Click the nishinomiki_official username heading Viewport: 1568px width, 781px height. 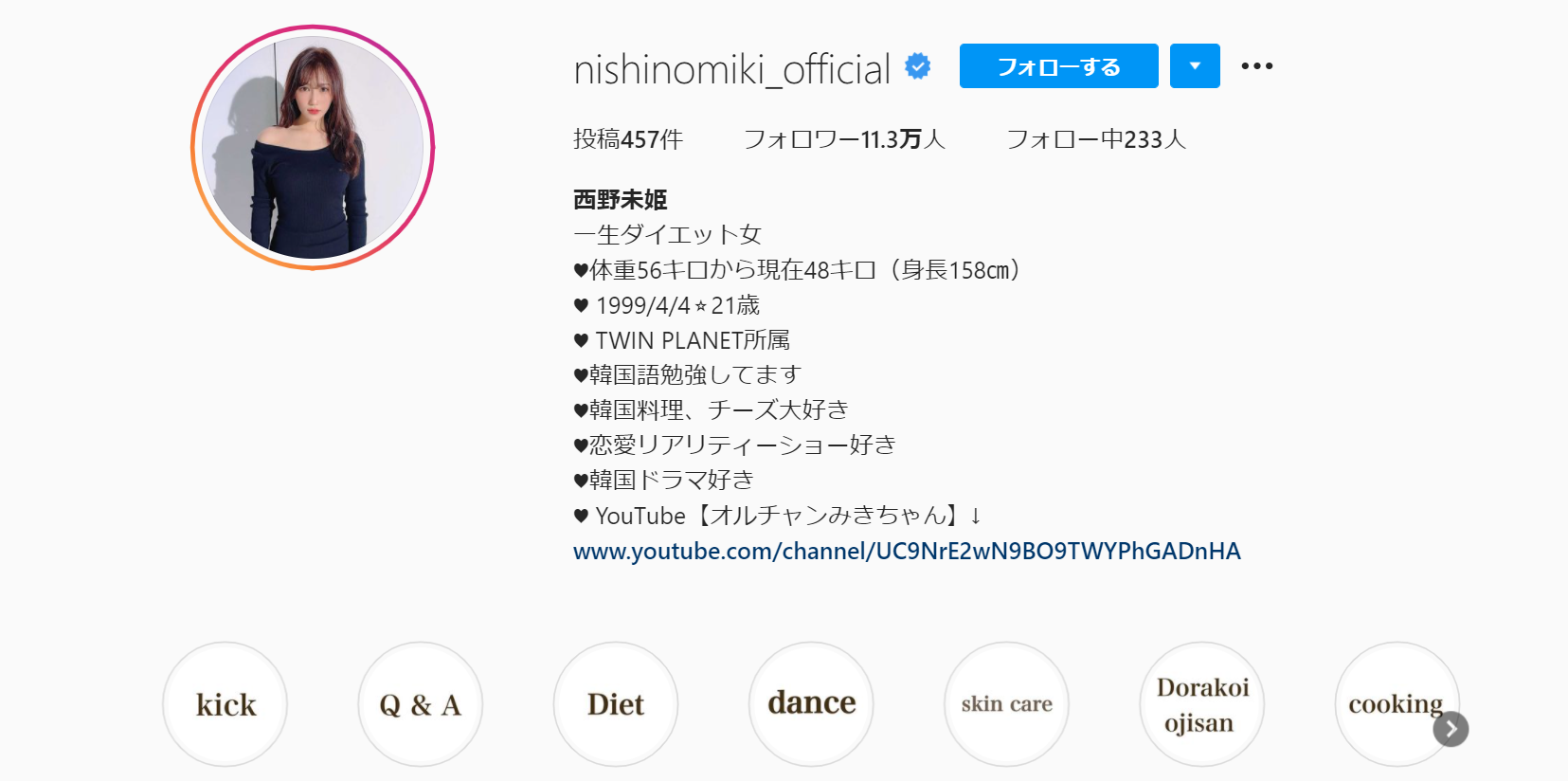(x=732, y=69)
